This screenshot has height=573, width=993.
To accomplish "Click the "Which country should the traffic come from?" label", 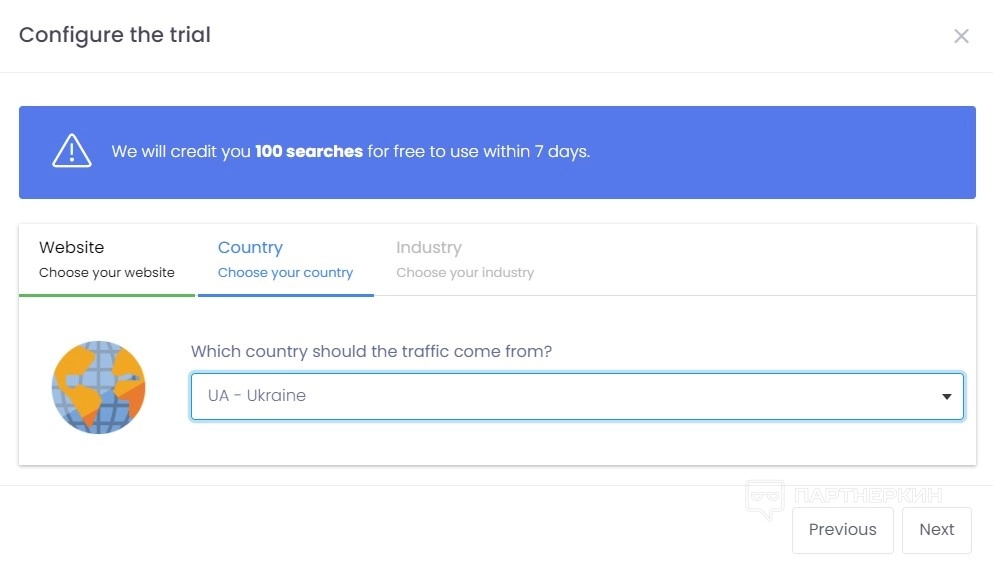I will pyautogui.click(x=371, y=352).
